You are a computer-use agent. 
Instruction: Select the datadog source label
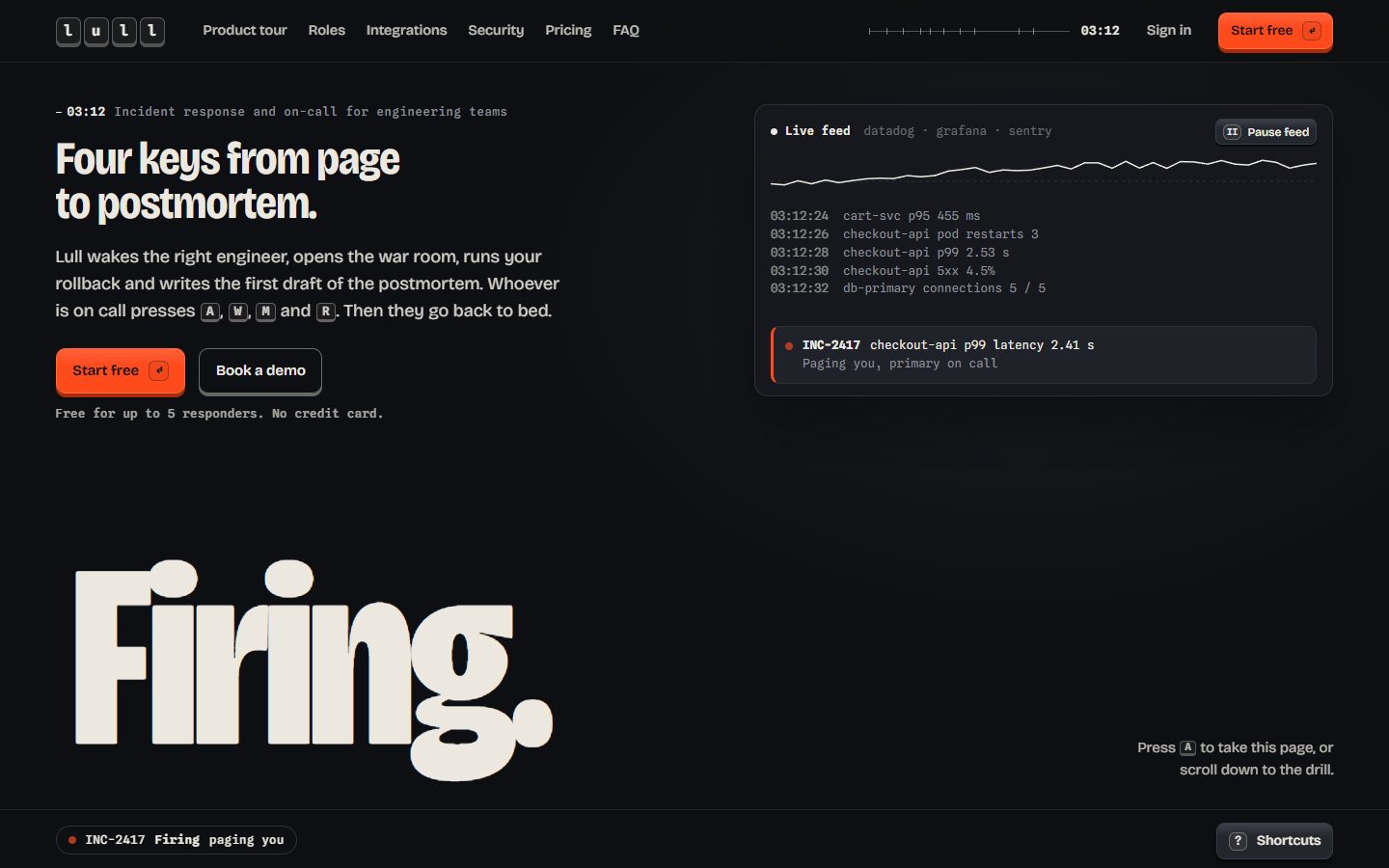point(888,131)
